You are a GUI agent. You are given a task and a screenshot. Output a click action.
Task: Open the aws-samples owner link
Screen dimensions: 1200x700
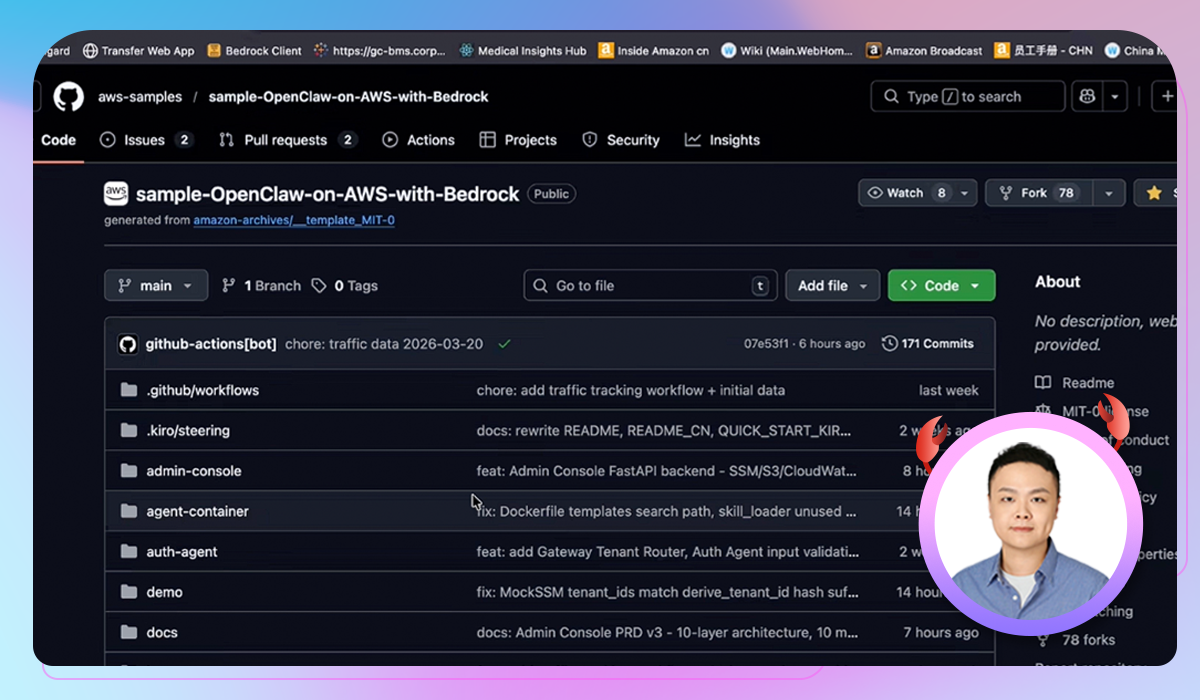point(140,97)
